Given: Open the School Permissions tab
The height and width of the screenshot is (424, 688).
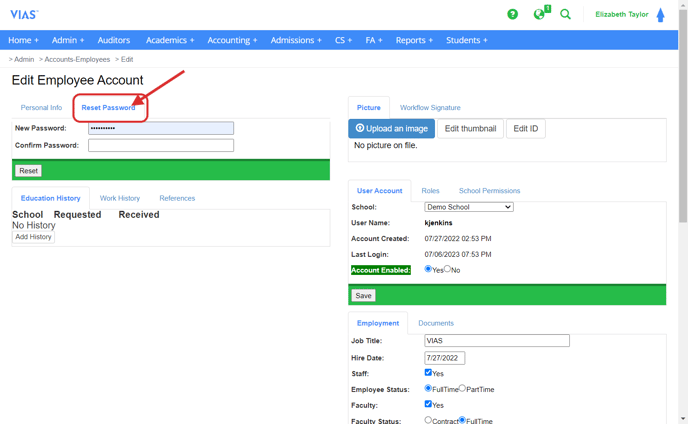Looking at the screenshot, I should (489, 191).
